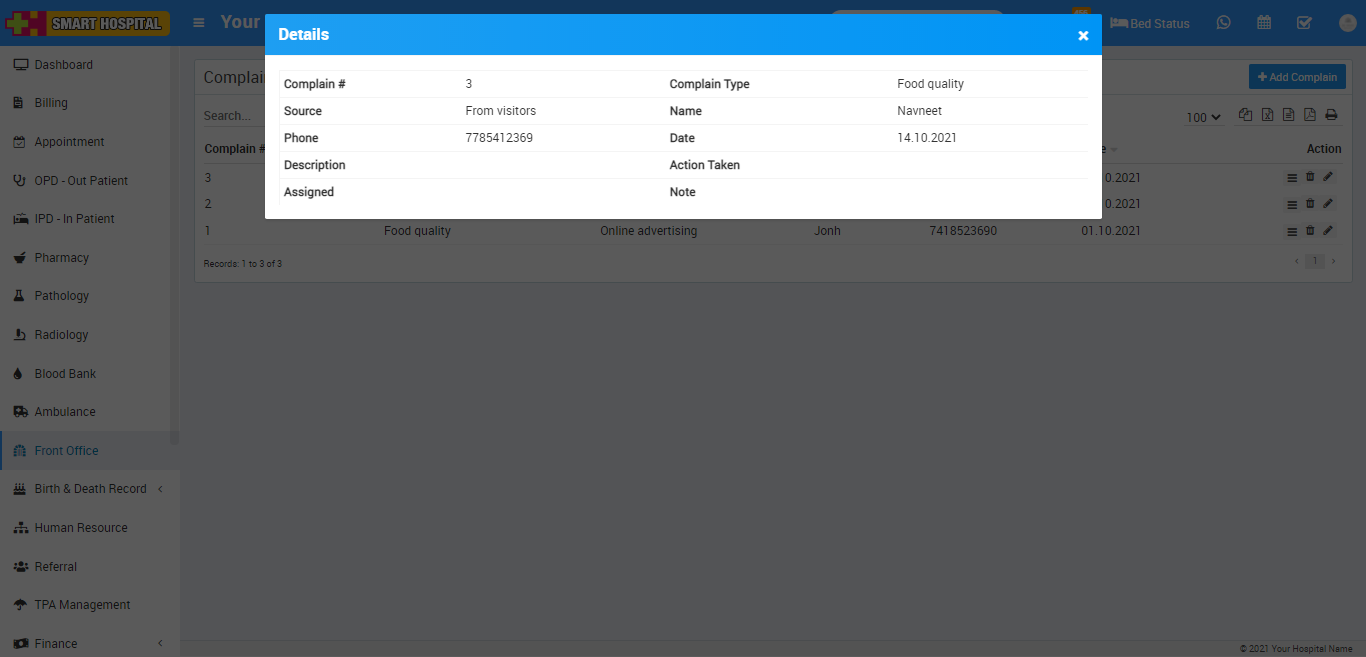Screen dimensions: 1366x657
Task: Click the user profile avatar
Action: click(1346, 23)
